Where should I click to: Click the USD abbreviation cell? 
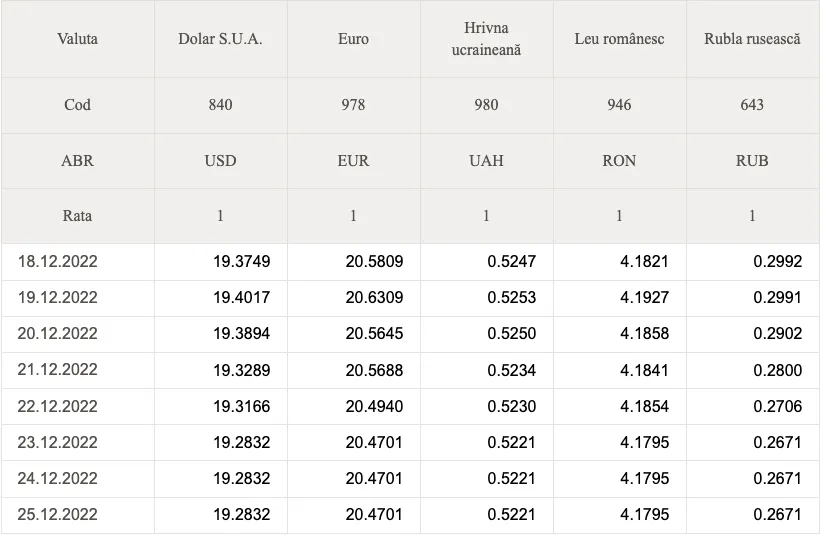220,161
